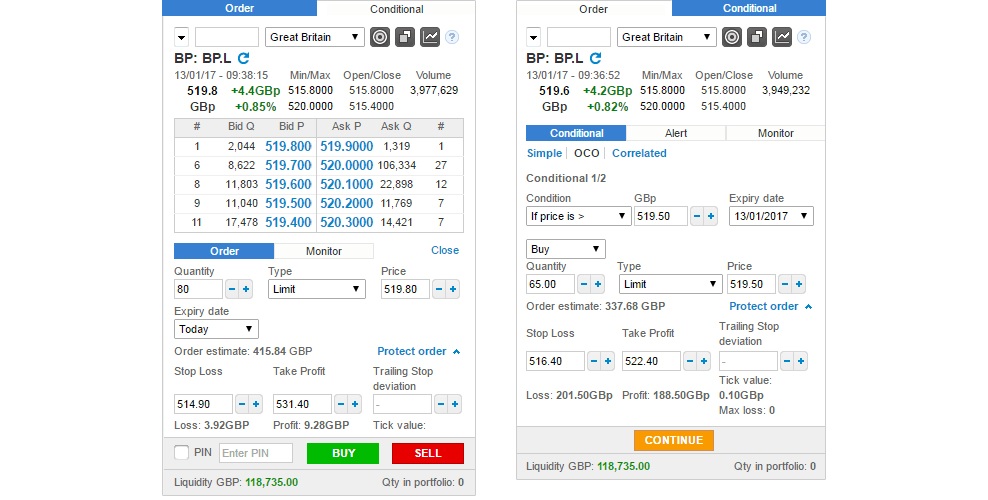This screenshot has height=500, width=988.
Task: Open Type Limit dropdown in Conditional panel
Action: tap(670, 284)
